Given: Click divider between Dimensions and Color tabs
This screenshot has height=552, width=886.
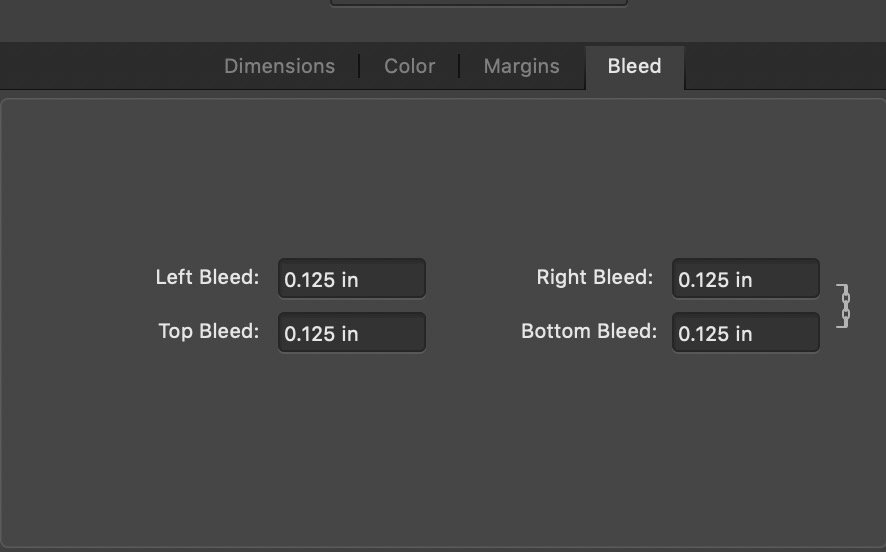Looking at the screenshot, I should pos(359,66).
